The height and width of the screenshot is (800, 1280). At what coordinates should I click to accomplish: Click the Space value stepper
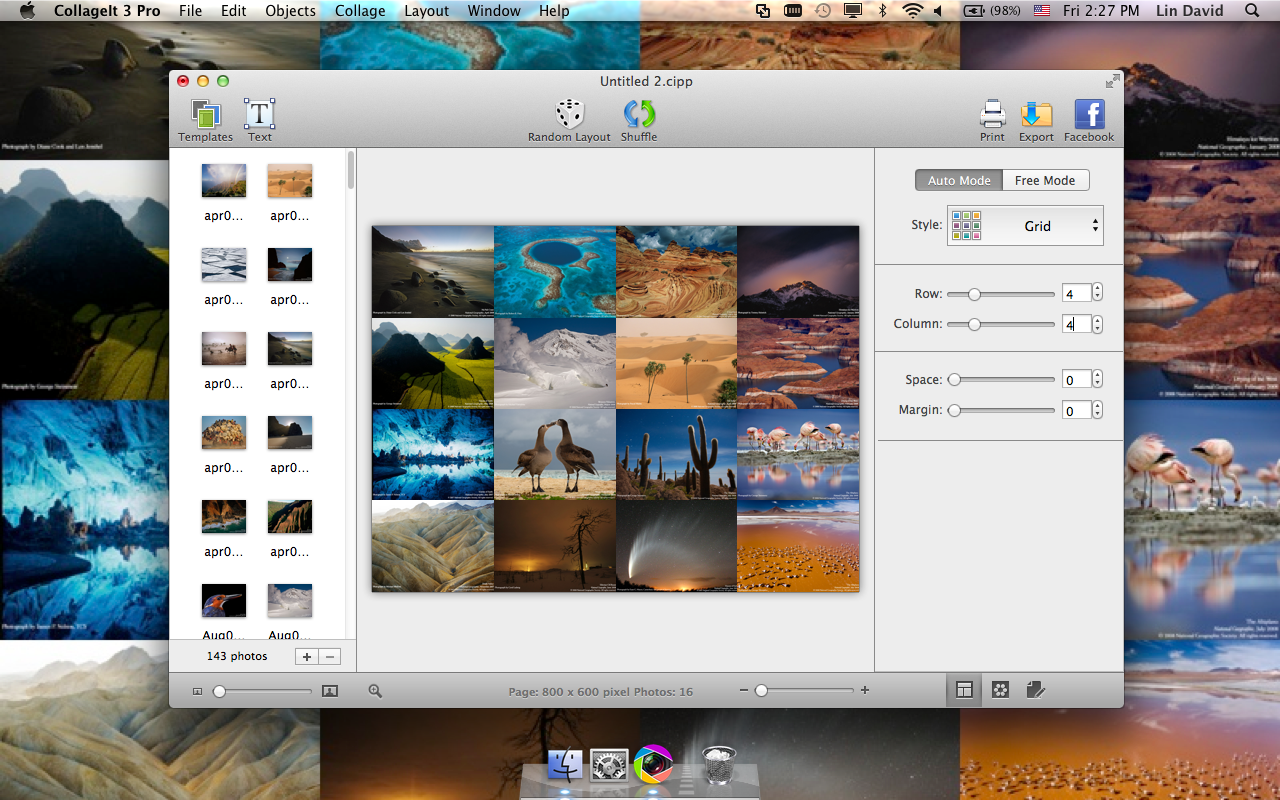click(1097, 379)
